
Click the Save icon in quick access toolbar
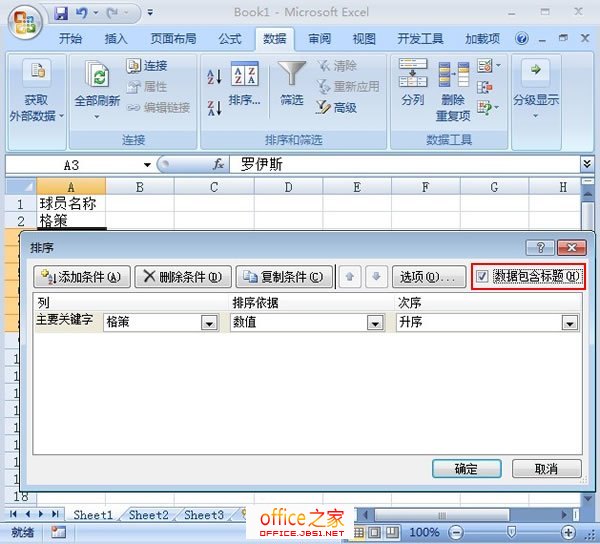click(x=62, y=14)
